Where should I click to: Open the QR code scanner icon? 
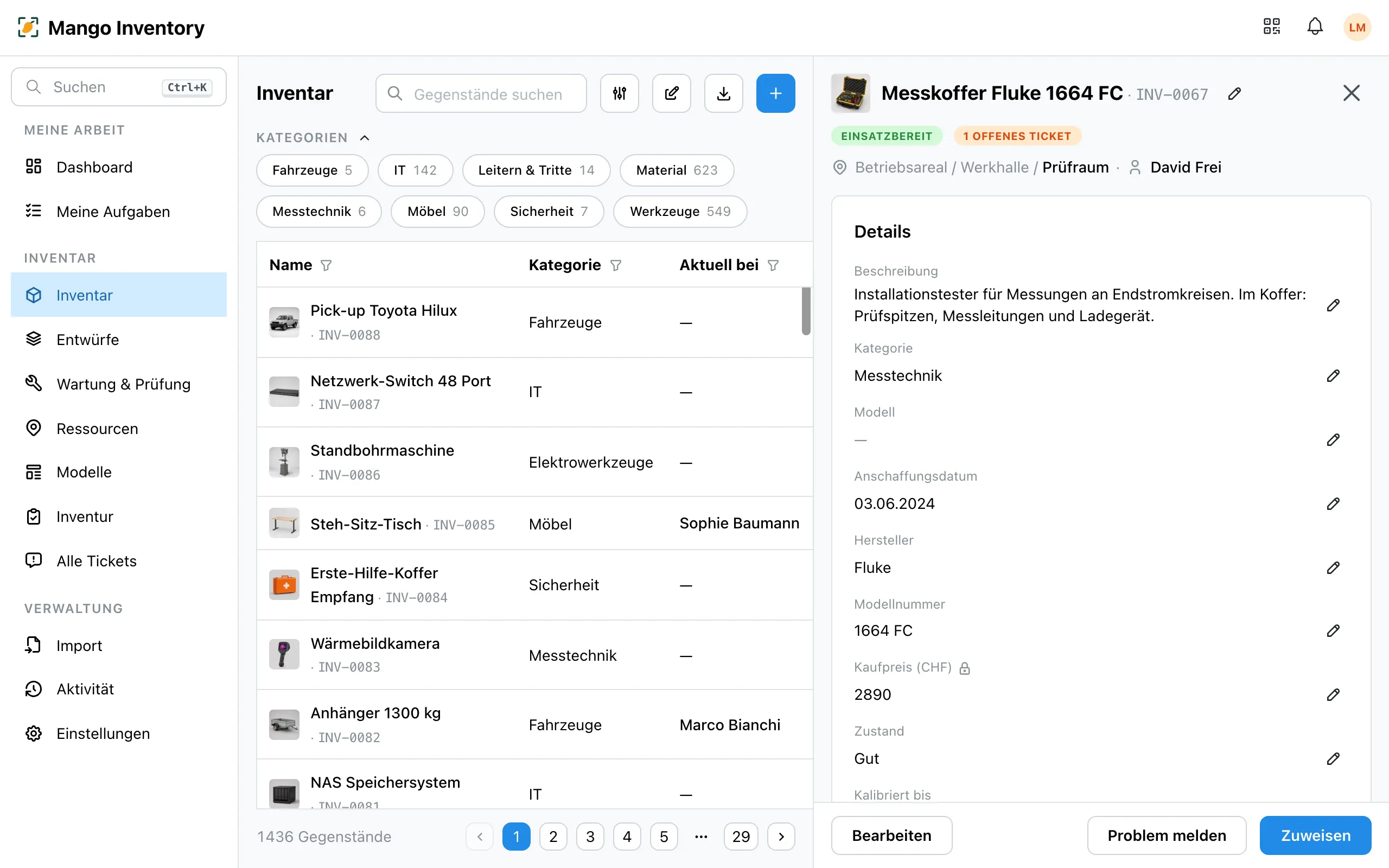click(x=1271, y=27)
